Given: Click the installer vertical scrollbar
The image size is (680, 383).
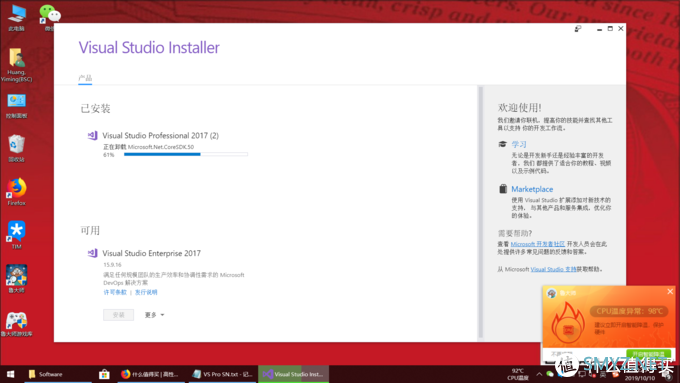Looking at the screenshot, I should (481, 212).
